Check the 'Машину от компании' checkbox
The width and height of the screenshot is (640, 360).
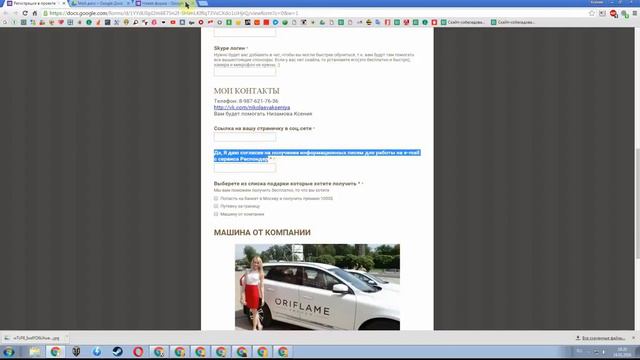tap(216, 214)
